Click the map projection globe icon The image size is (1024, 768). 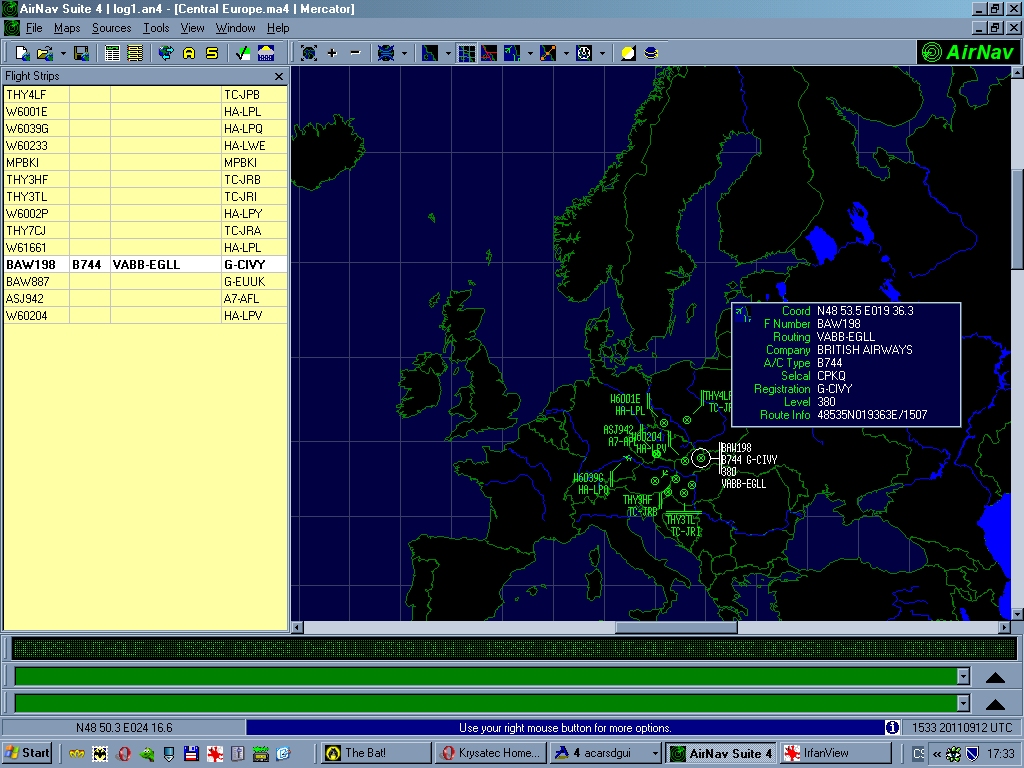click(x=386, y=53)
